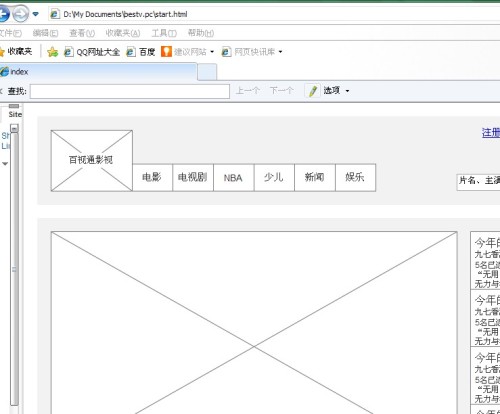Screen dimensions: 500x414
Task: Expand the 建议网站 dropdown arrow
Action: tap(212, 52)
